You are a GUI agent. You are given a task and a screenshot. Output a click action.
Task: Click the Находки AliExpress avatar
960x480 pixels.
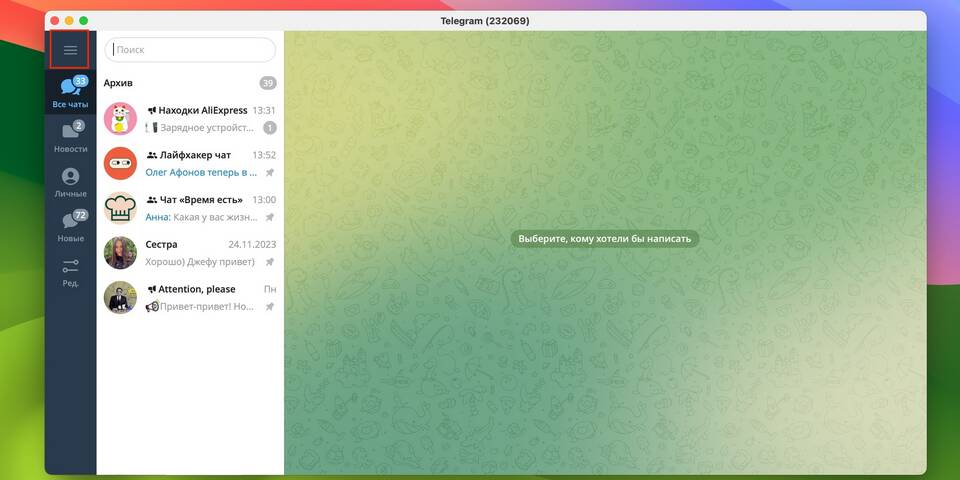120,119
